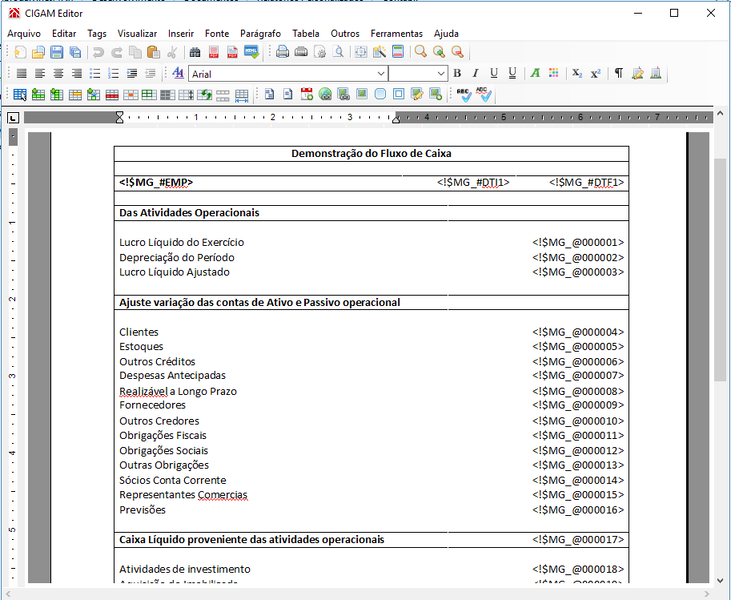Toggle italic formatting
Screen dimensions: 731x600
[476, 73]
